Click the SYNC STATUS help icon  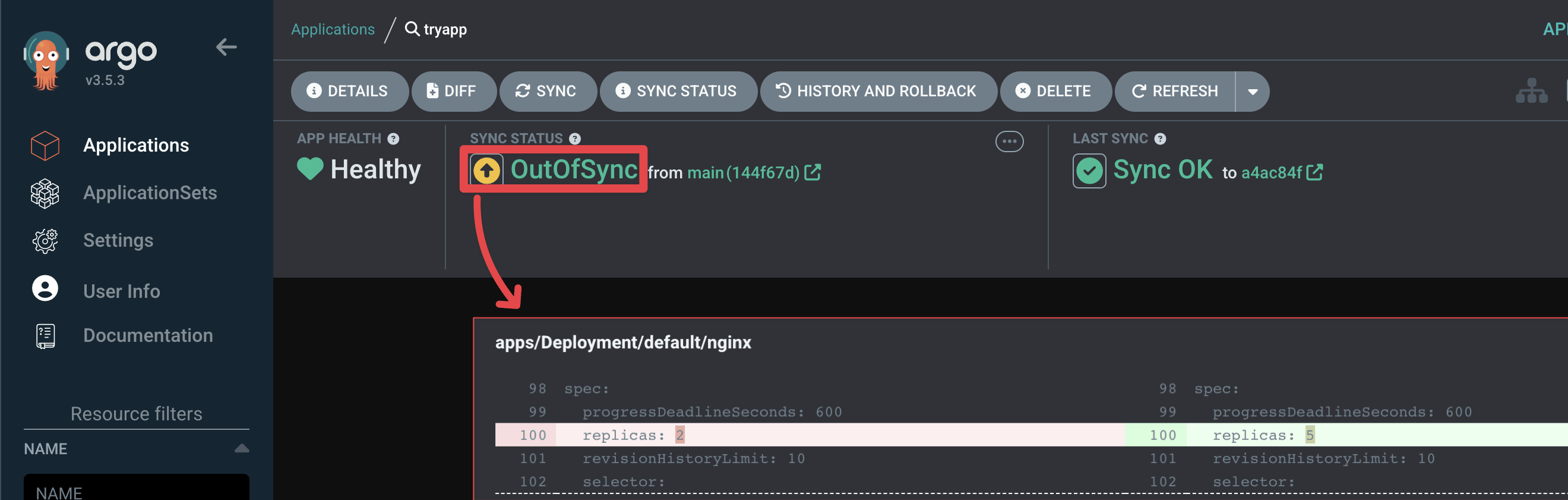coord(574,139)
